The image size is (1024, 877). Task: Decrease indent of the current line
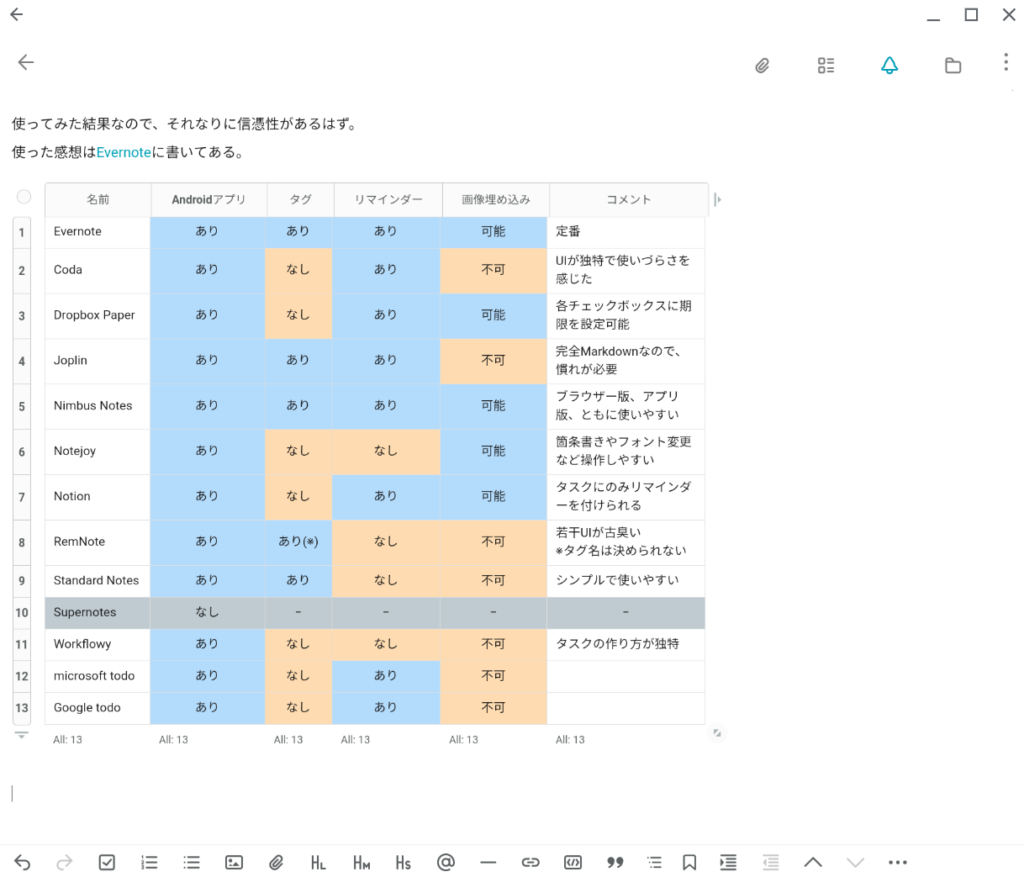(x=771, y=863)
